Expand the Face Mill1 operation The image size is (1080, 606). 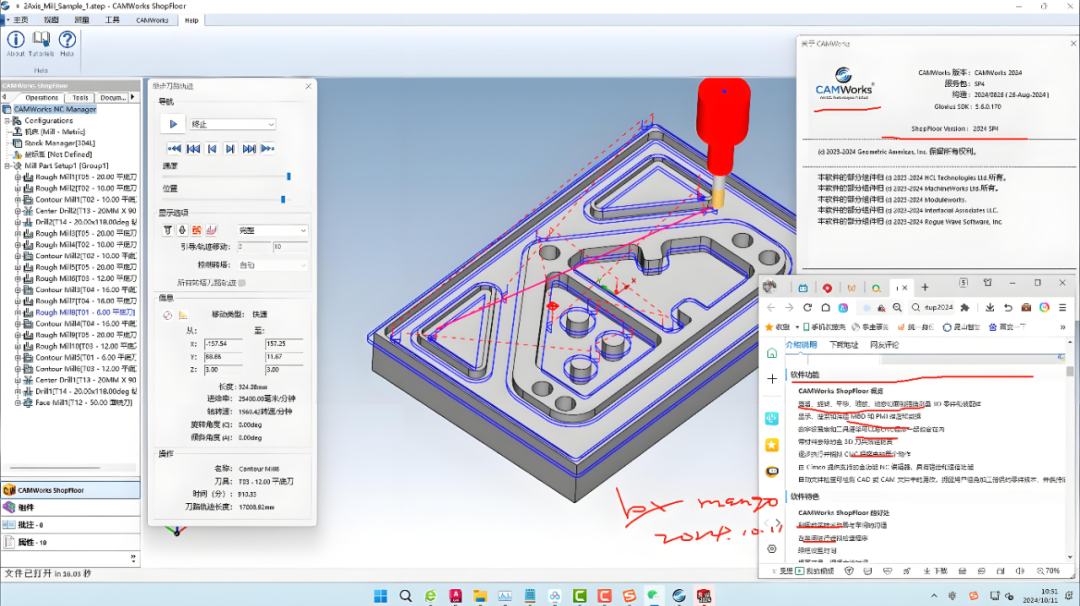[18, 403]
